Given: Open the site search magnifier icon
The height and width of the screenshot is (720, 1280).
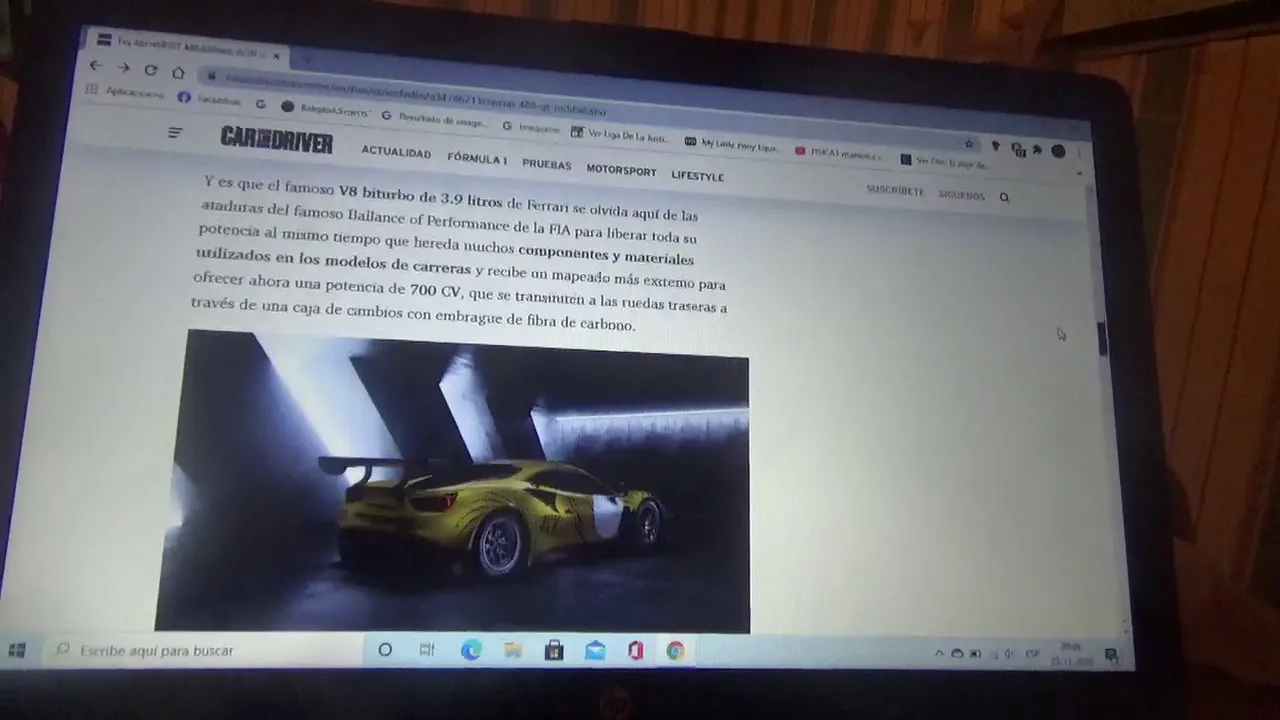Looking at the screenshot, I should [x=1004, y=198].
